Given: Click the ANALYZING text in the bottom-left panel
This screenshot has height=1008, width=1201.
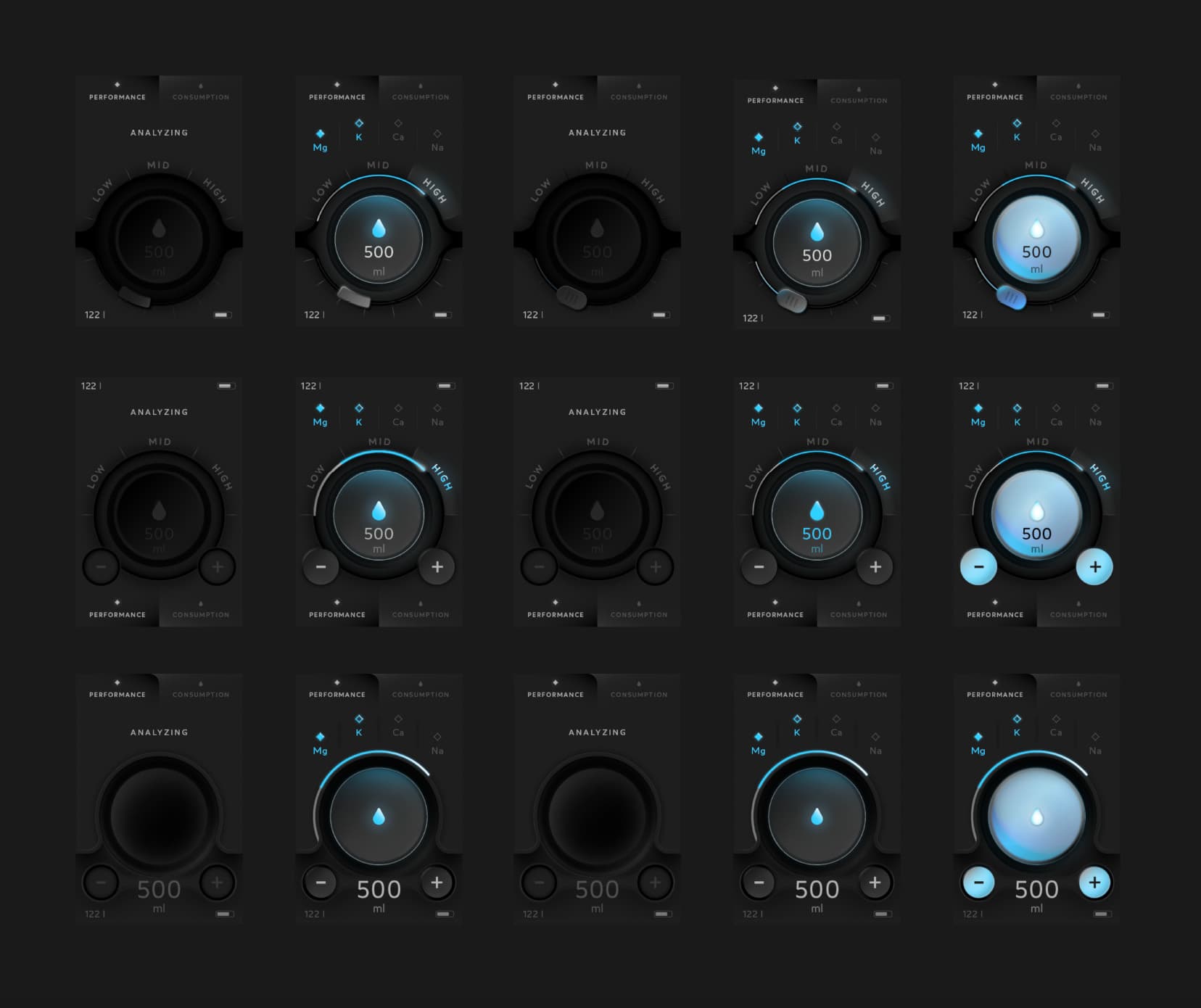Looking at the screenshot, I should tap(159, 732).
